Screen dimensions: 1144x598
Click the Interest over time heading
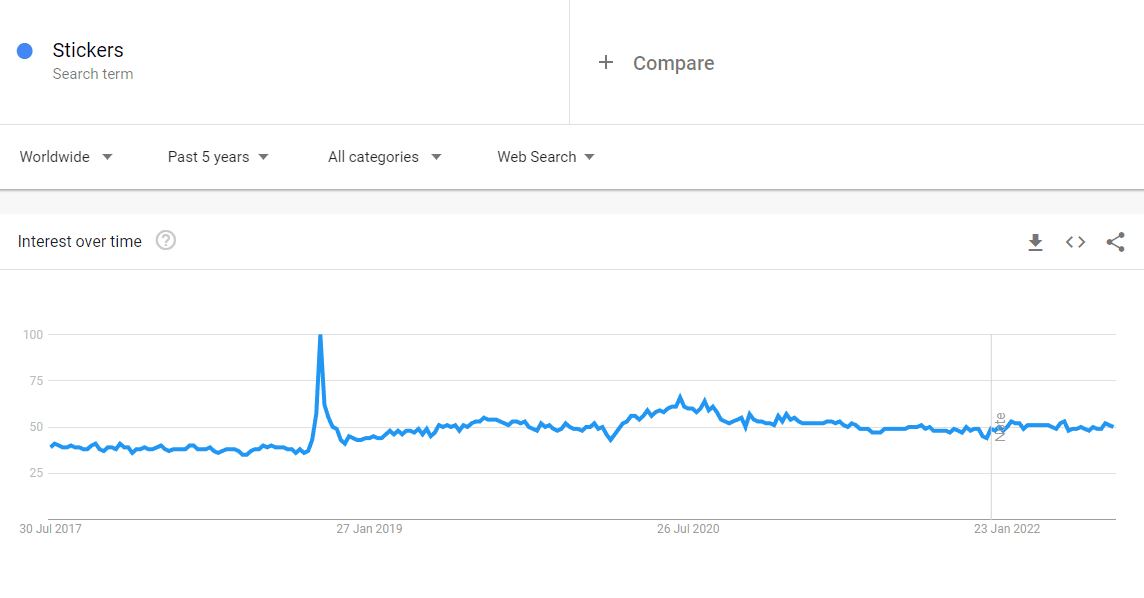[80, 241]
